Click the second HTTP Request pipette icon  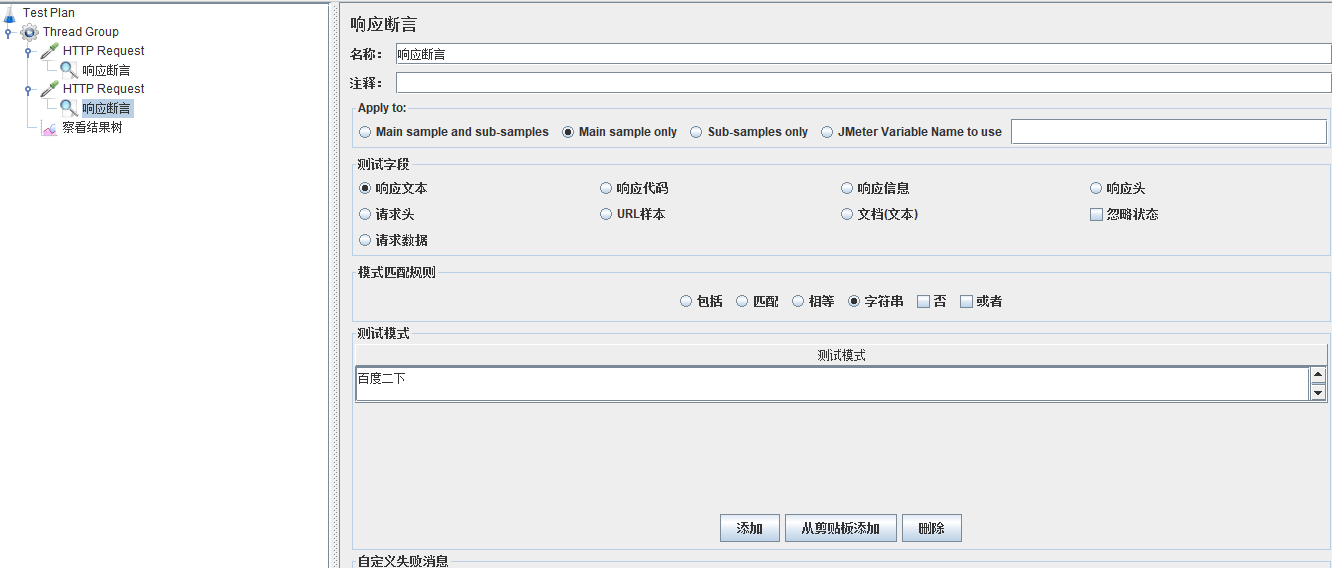click(x=49, y=89)
